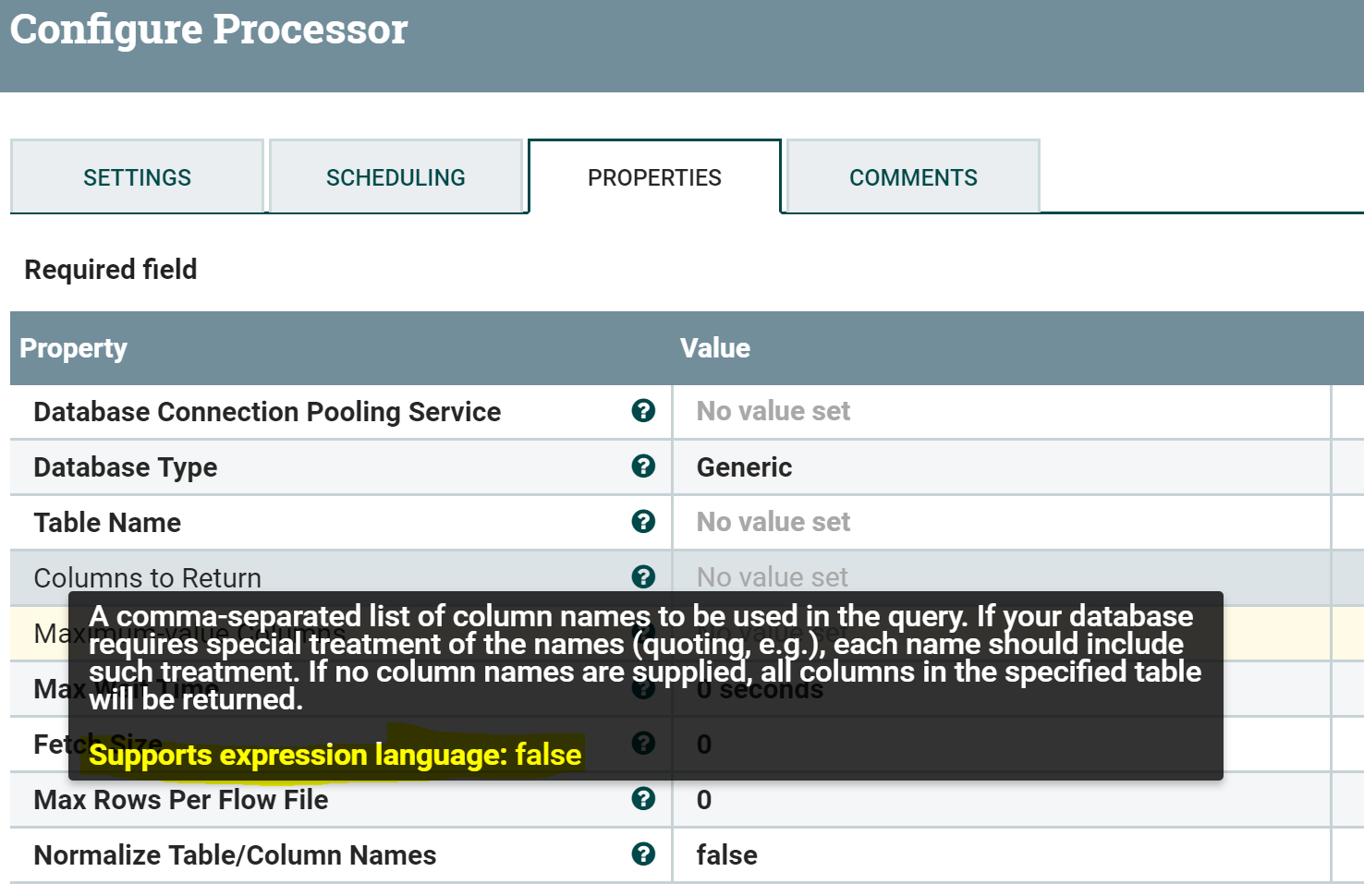Switch to the Settings tab
Image resolution: width=1364 pixels, height=896 pixels.
pyautogui.click(x=137, y=177)
